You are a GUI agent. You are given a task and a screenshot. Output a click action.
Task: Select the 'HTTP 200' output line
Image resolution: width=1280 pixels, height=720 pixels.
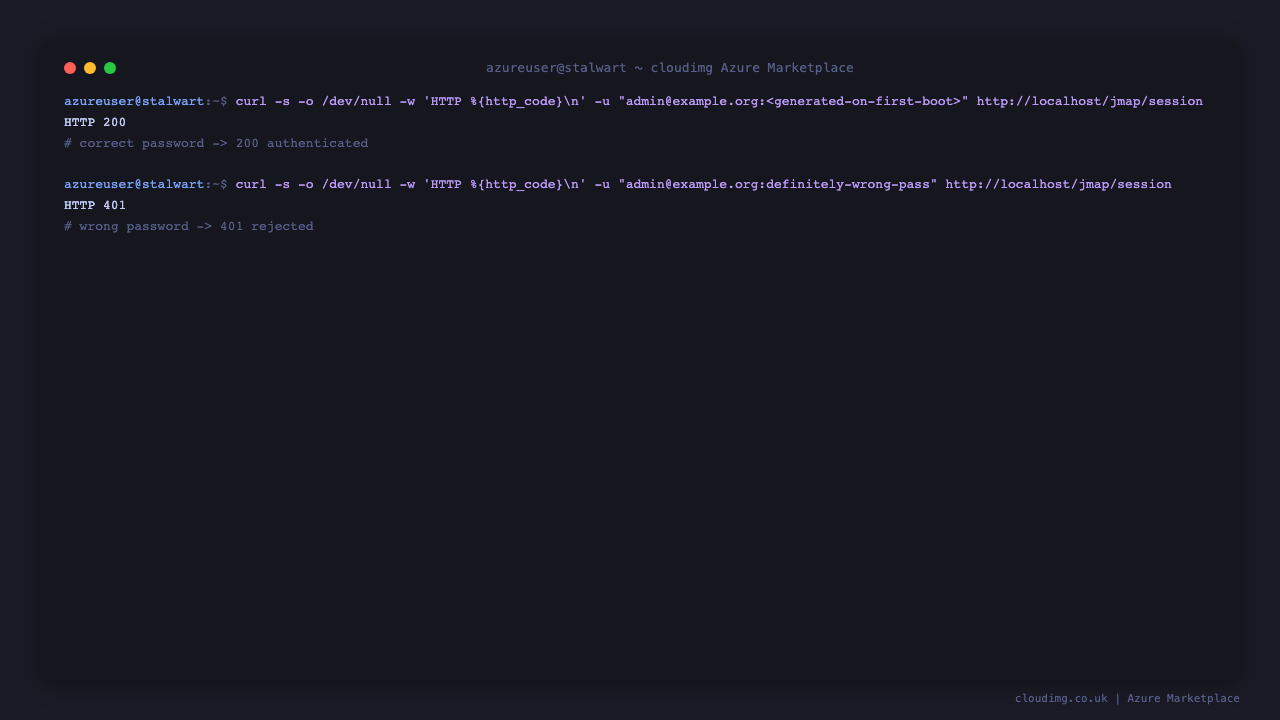click(x=95, y=122)
